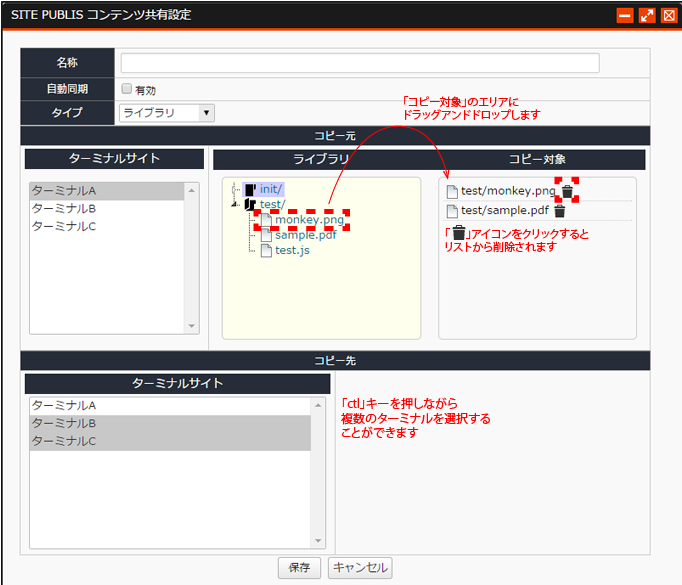This screenshot has height=585, width=682.
Task: Select ターミナルB in copy source list
Action: pyautogui.click(x=107, y=209)
